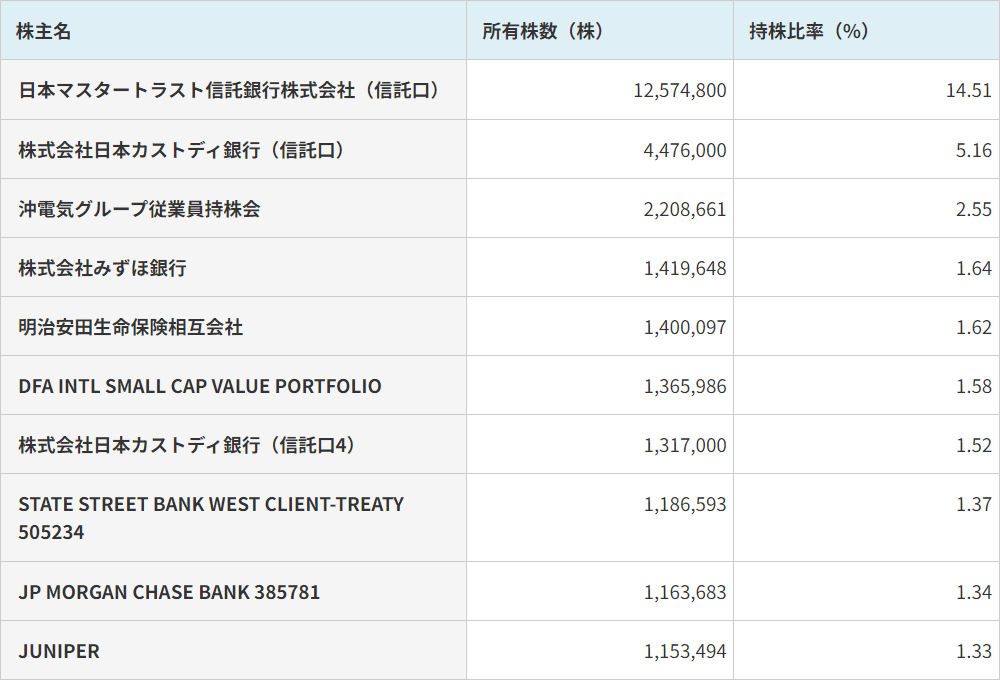Viewport: 1000px width, 680px height.
Task: Click the ratio value 1.52
Action: point(973,445)
